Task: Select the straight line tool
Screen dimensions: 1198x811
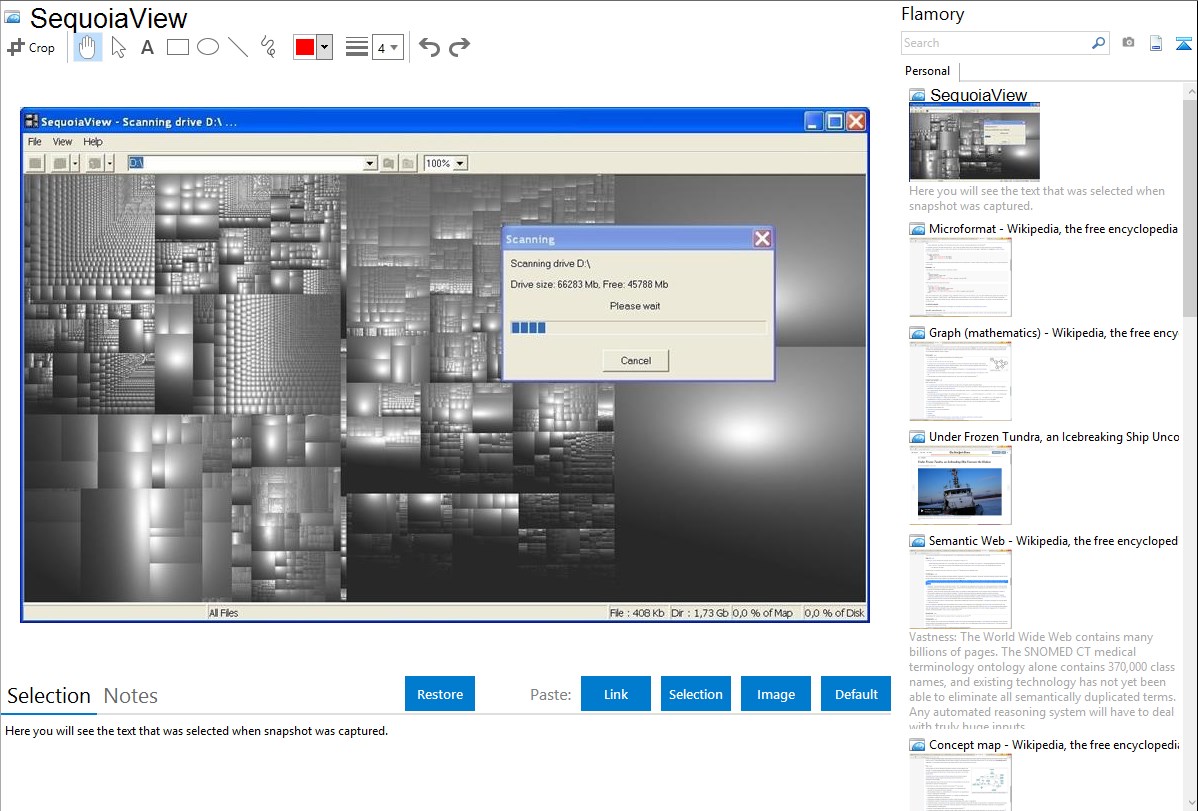Action: coord(238,47)
